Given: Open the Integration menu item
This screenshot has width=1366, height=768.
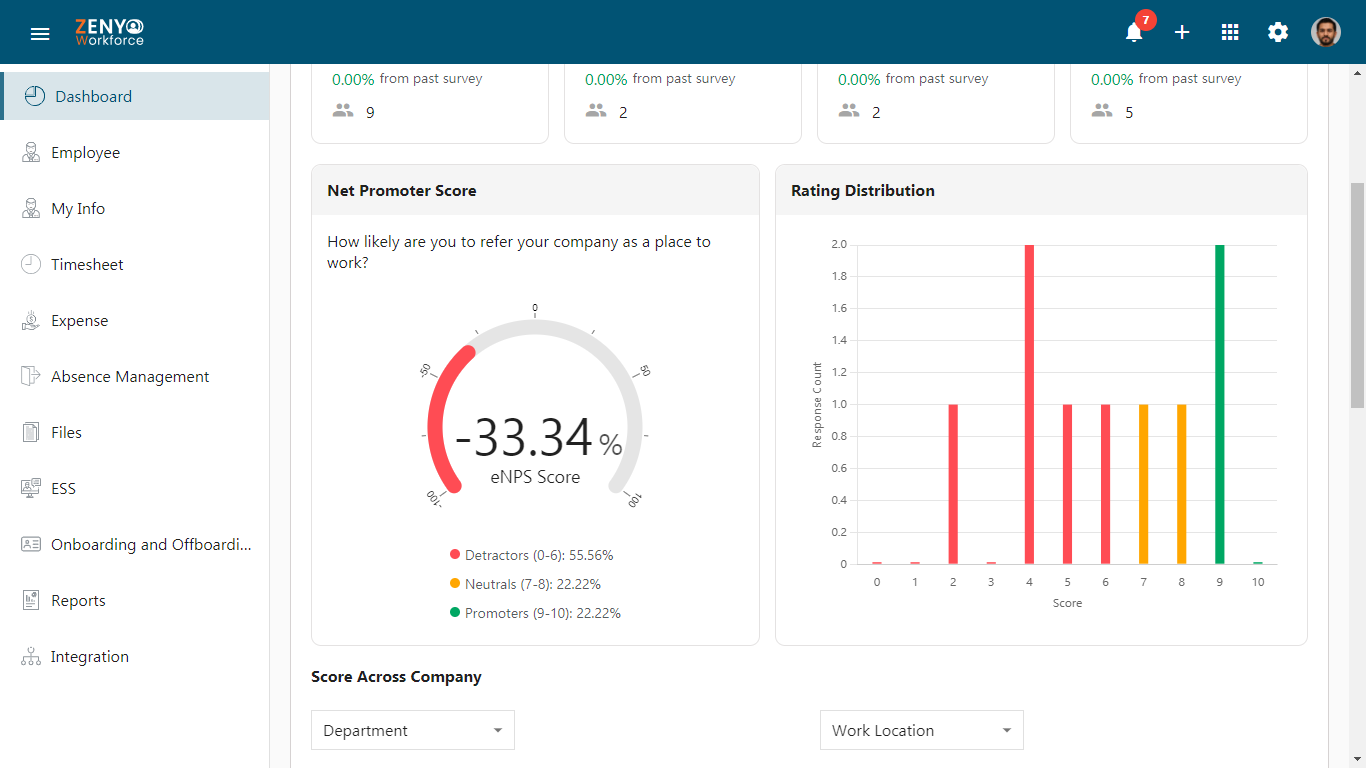Looking at the screenshot, I should [135, 656].
